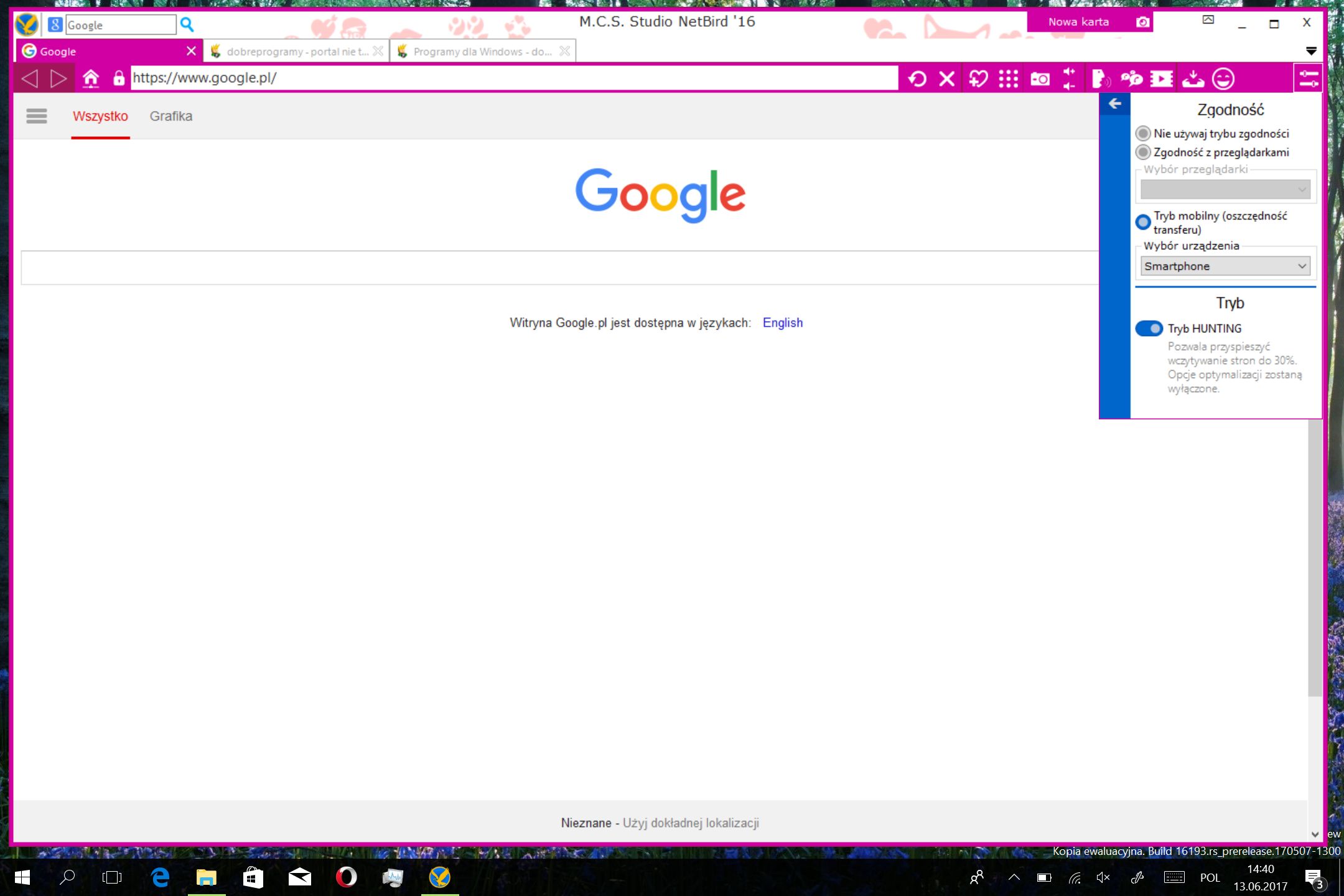Image resolution: width=1344 pixels, height=896 pixels.
Task: Click the smiley face icon
Action: click(x=1223, y=79)
